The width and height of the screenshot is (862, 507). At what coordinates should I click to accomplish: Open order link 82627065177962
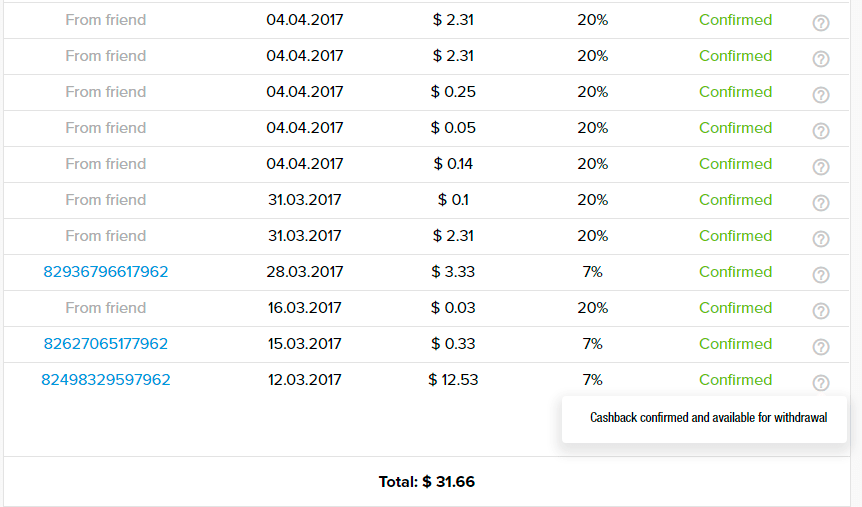106,344
